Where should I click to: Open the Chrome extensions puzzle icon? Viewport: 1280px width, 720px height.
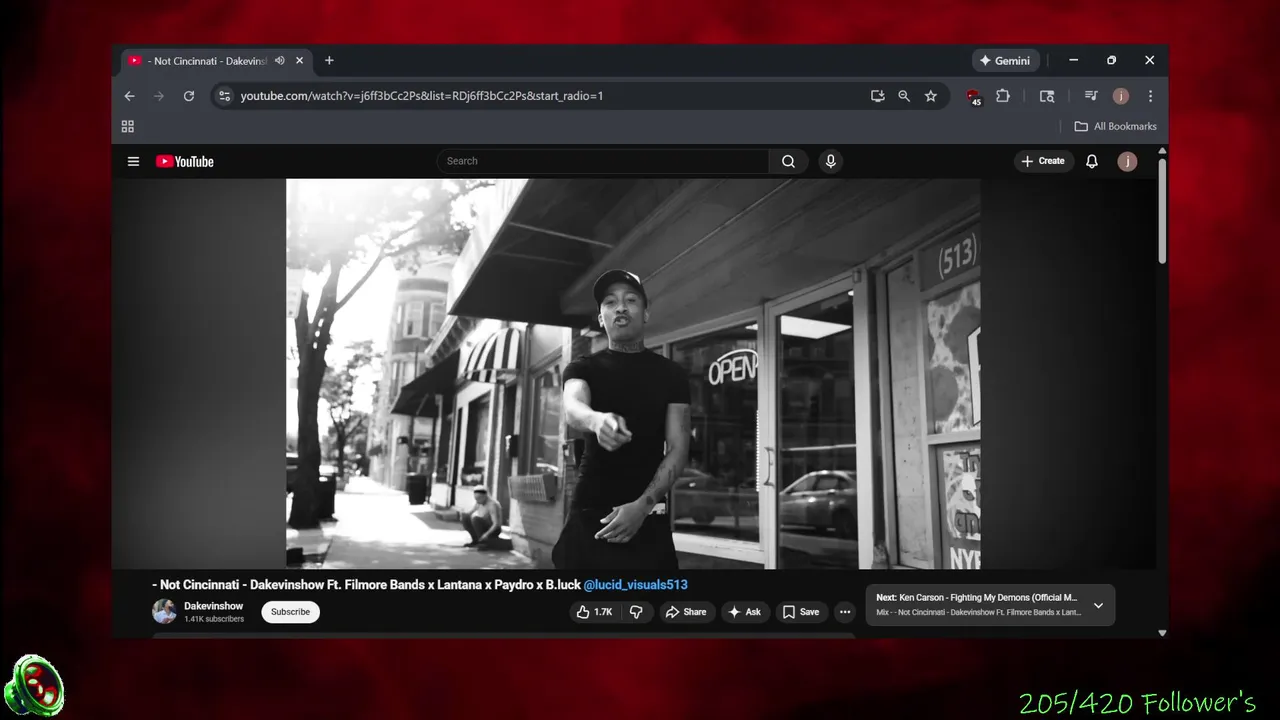(x=1003, y=96)
